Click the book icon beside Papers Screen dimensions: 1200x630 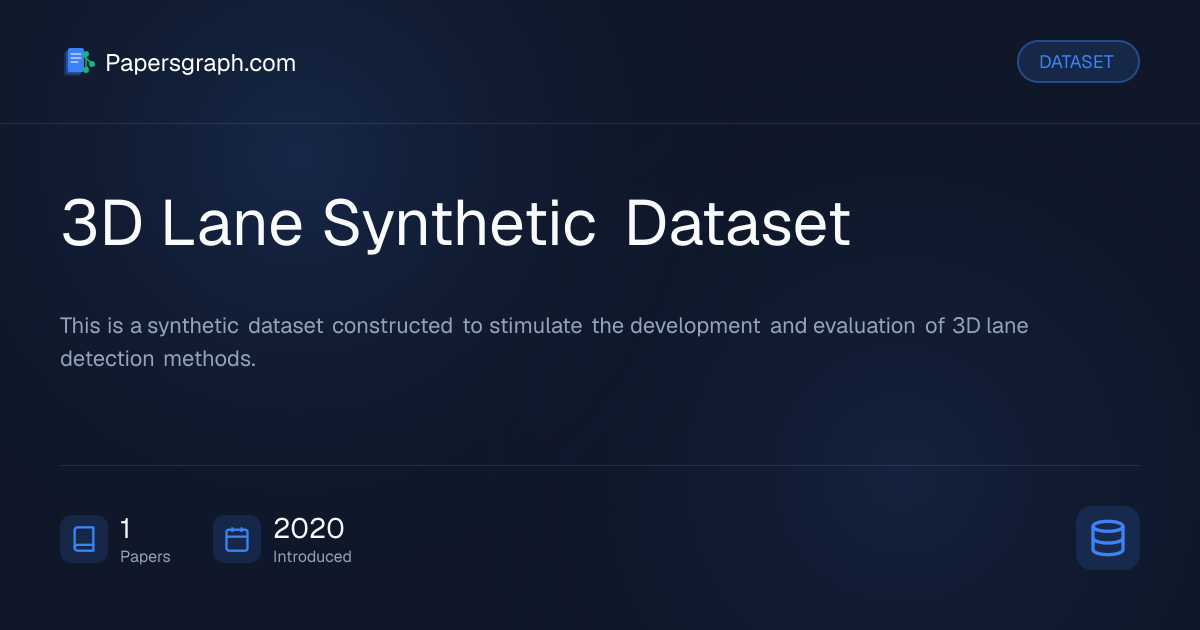pos(84,539)
